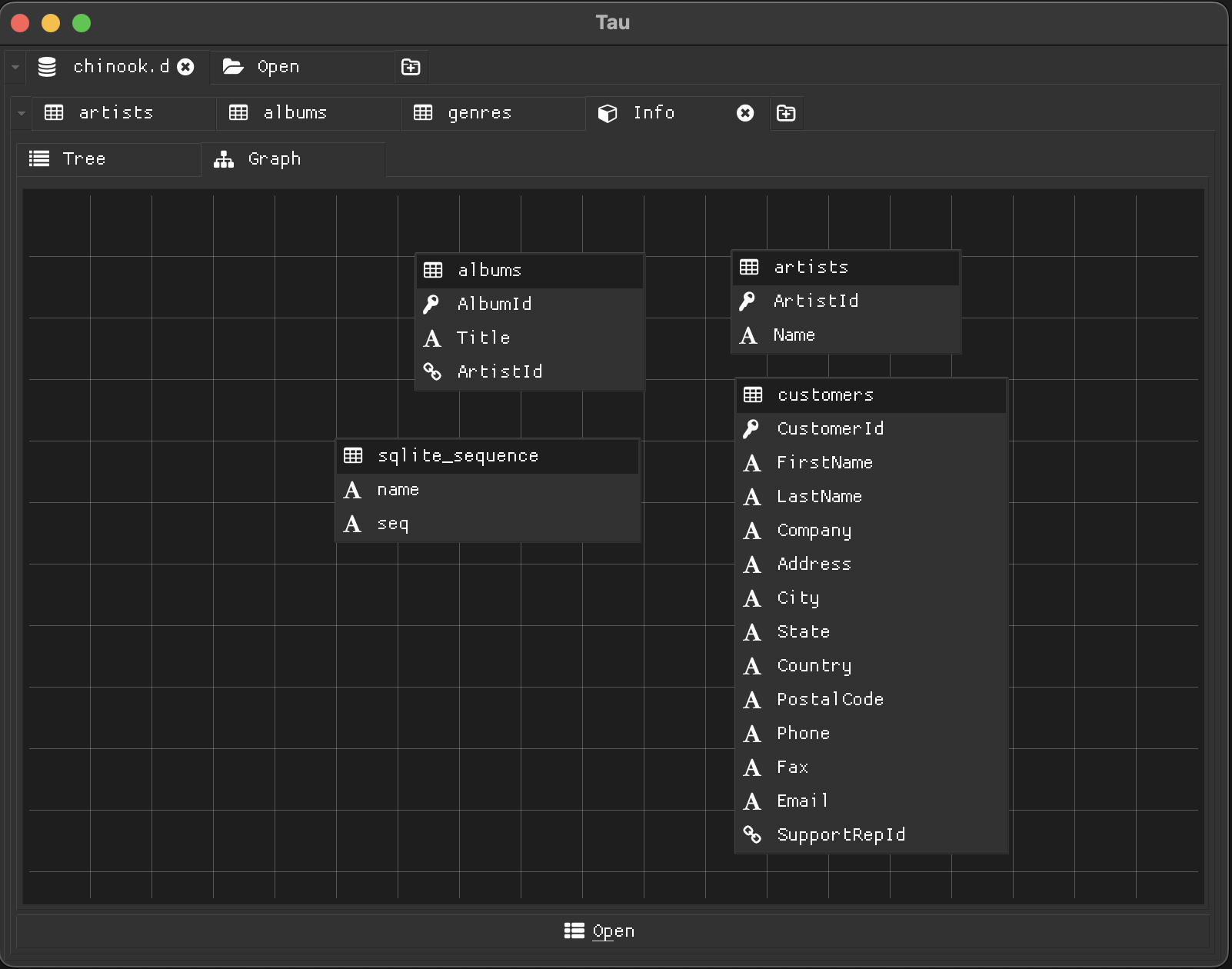
Task: Click the folder icon on the Open tab
Action: [233, 67]
